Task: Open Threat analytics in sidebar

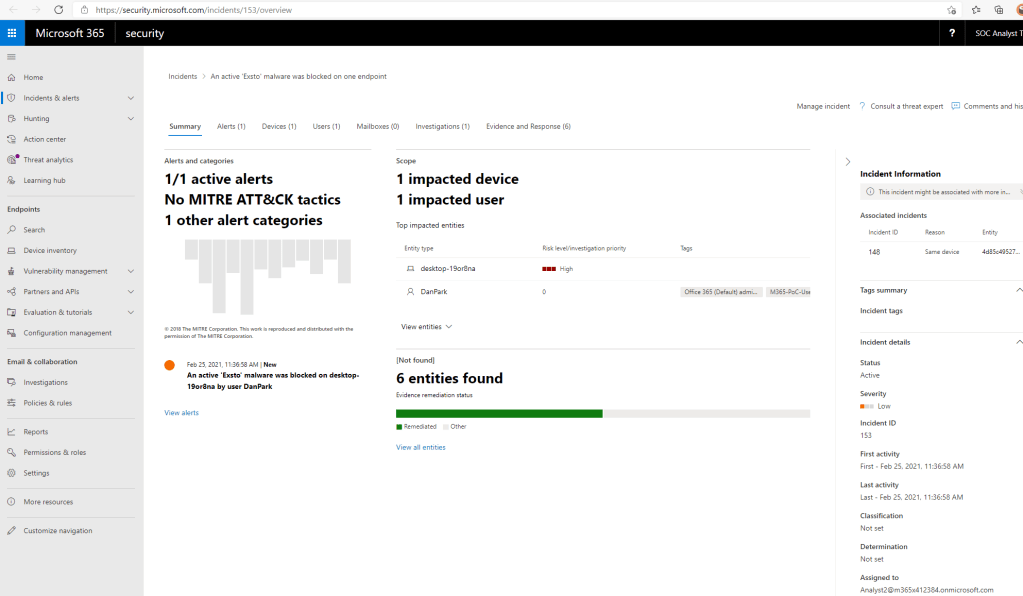Action: pyautogui.click(x=48, y=160)
